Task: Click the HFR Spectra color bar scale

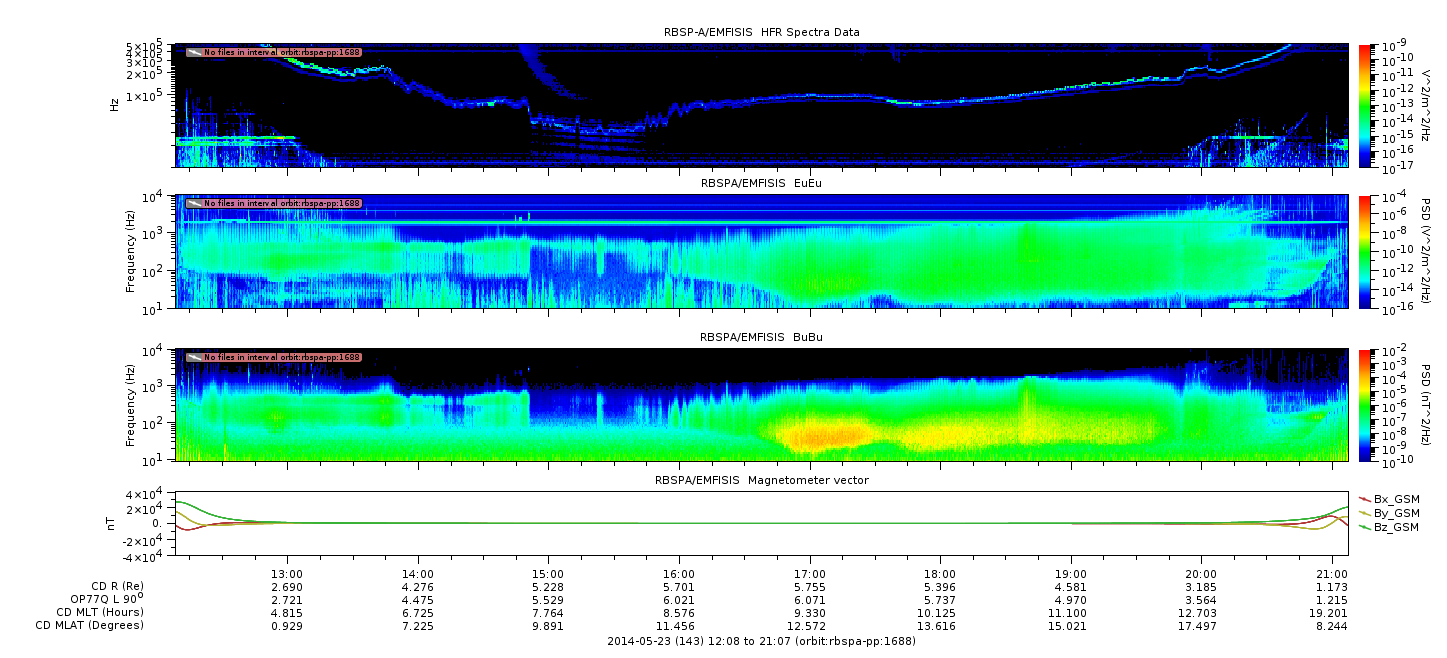Action: [1365, 104]
